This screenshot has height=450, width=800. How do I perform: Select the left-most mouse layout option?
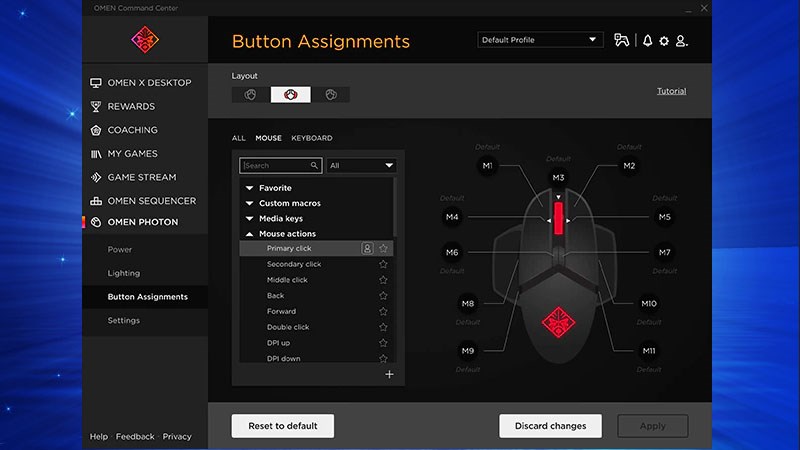pos(251,95)
